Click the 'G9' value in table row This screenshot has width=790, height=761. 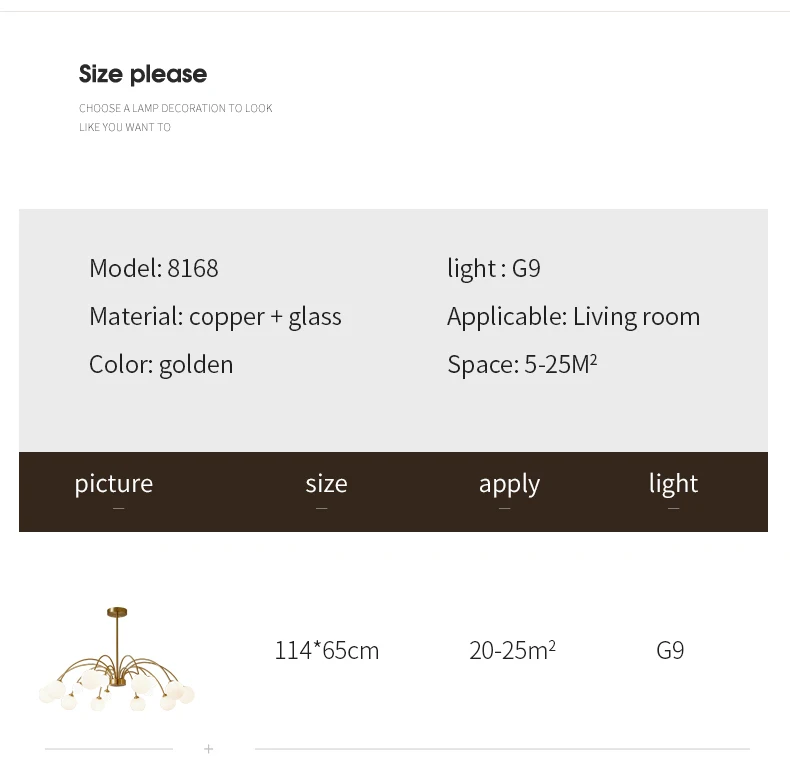670,650
